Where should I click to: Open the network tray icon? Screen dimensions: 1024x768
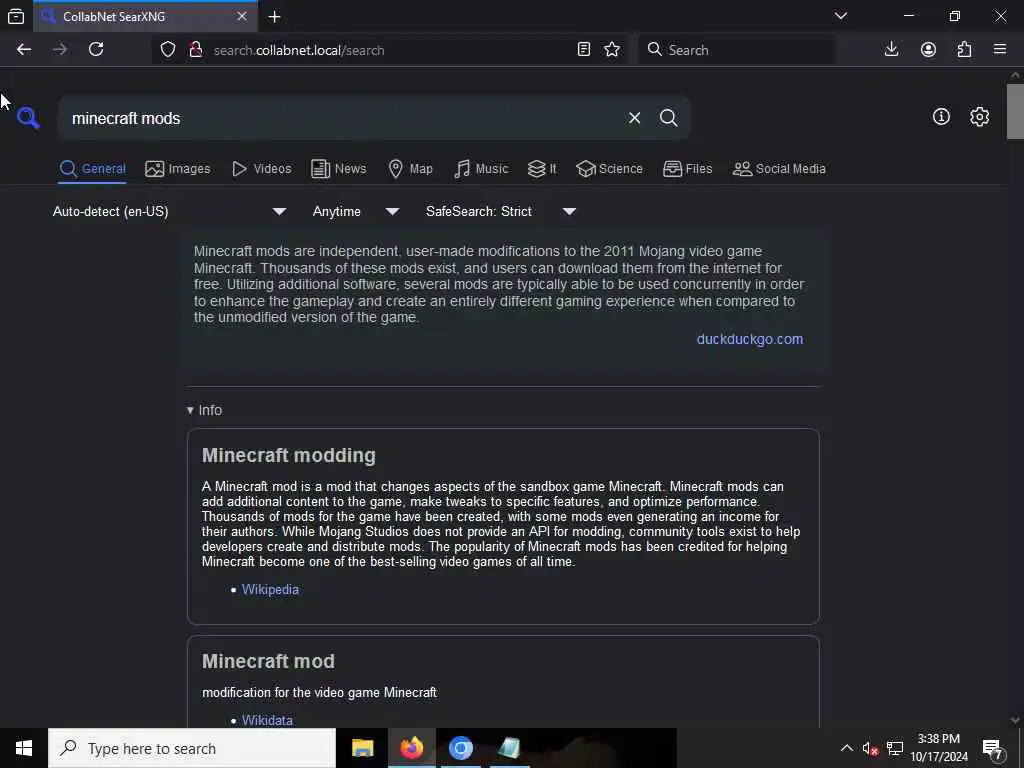coord(895,749)
